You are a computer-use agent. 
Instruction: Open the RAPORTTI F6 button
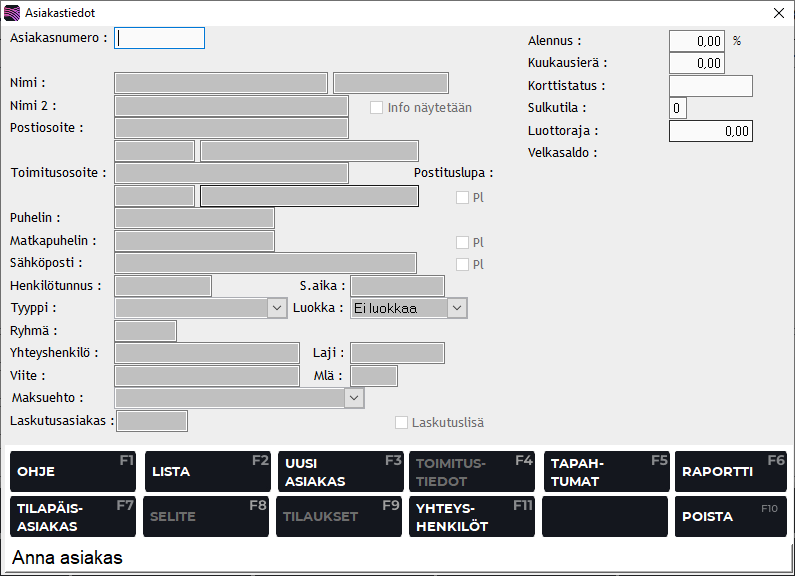(731, 471)
